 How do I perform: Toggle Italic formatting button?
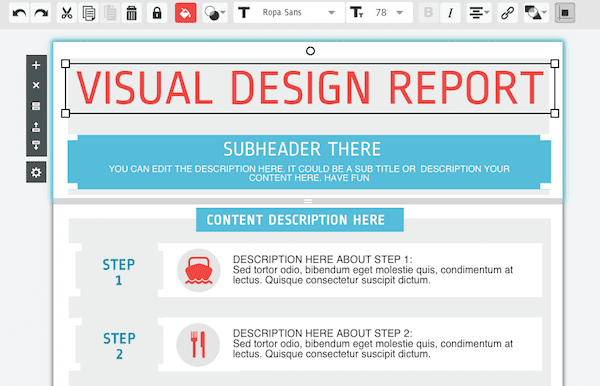point(450,13)
